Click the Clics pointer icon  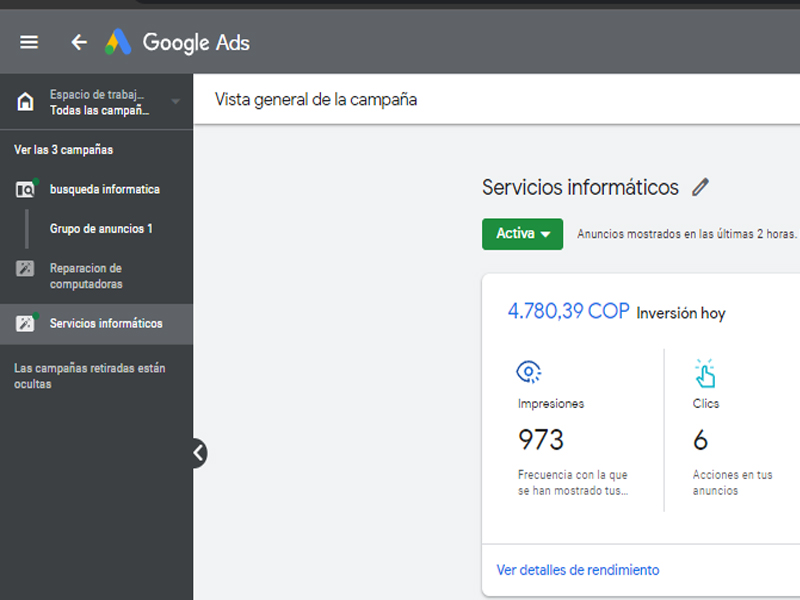705,373
